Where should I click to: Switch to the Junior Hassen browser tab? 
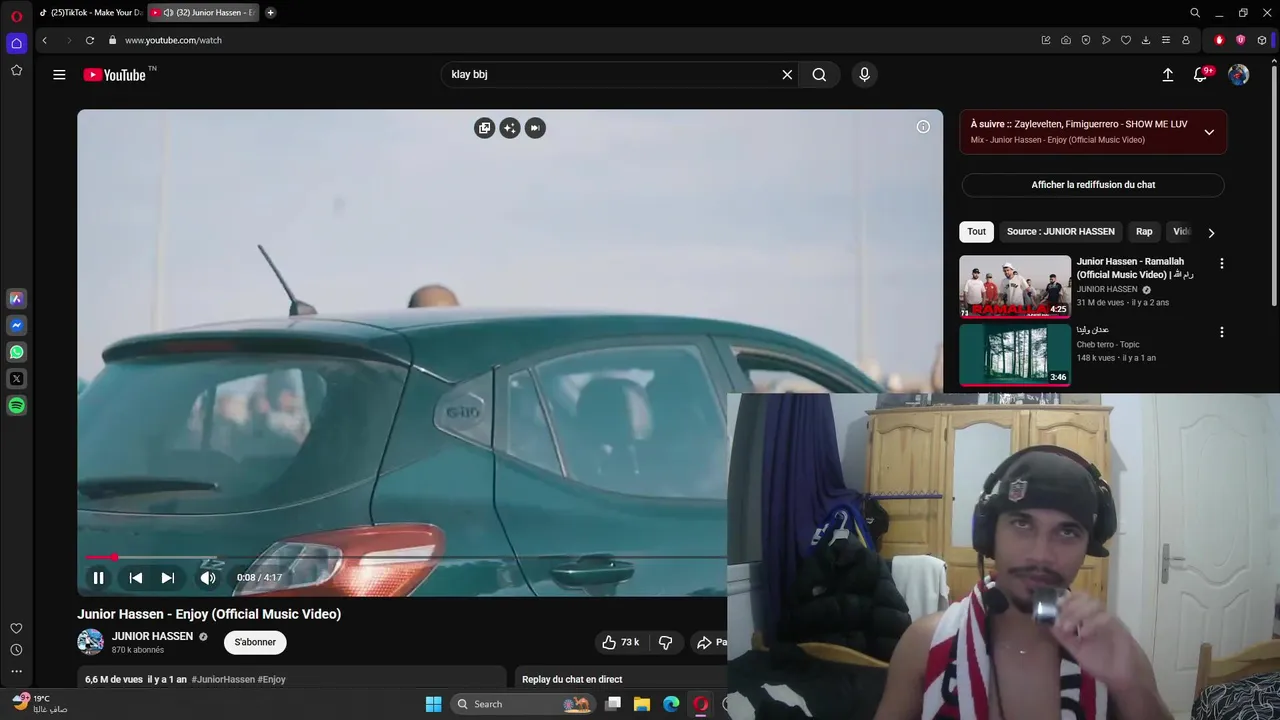[x=204, y=13]
